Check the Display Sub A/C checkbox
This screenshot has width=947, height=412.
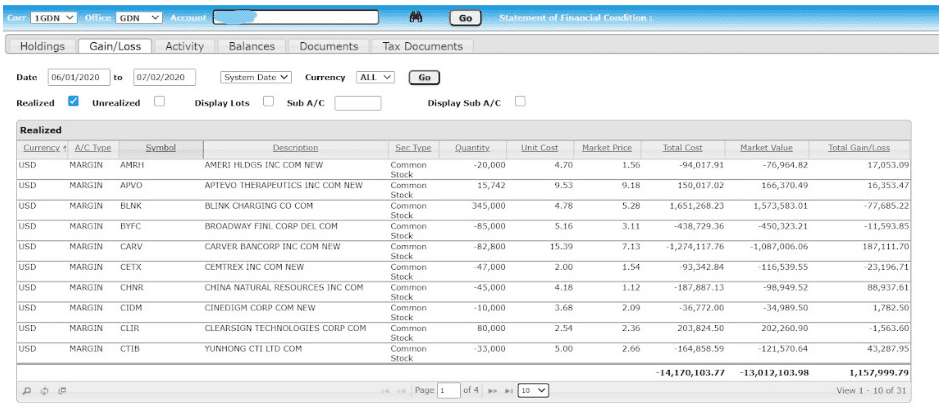pos(520,101)
